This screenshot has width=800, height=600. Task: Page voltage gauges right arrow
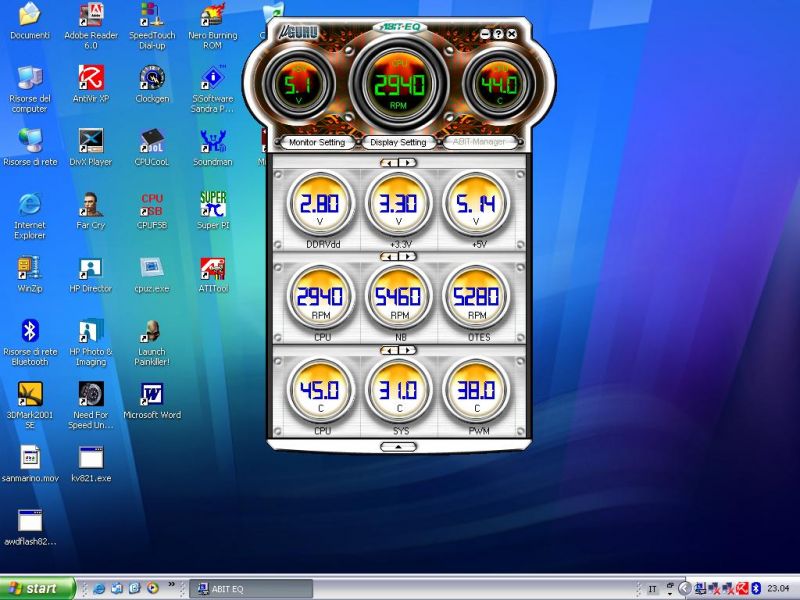[407, 163]
